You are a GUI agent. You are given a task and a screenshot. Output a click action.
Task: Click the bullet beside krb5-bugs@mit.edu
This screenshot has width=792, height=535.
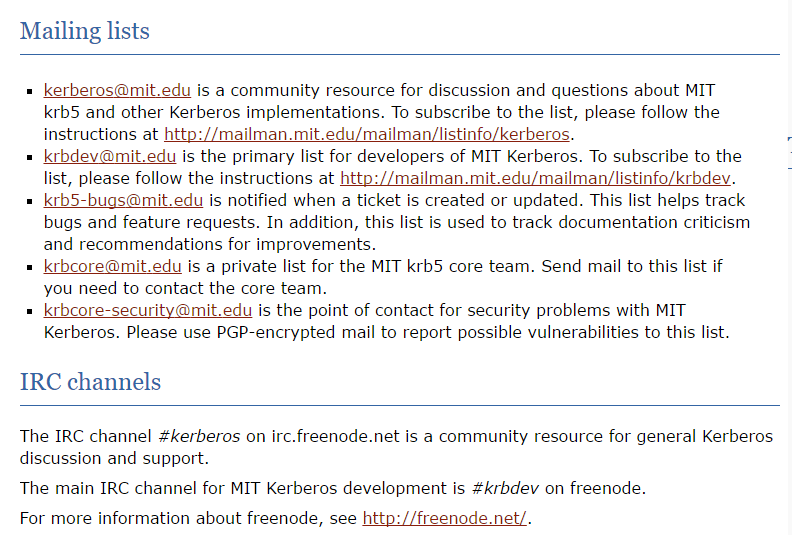click(30, 202)
